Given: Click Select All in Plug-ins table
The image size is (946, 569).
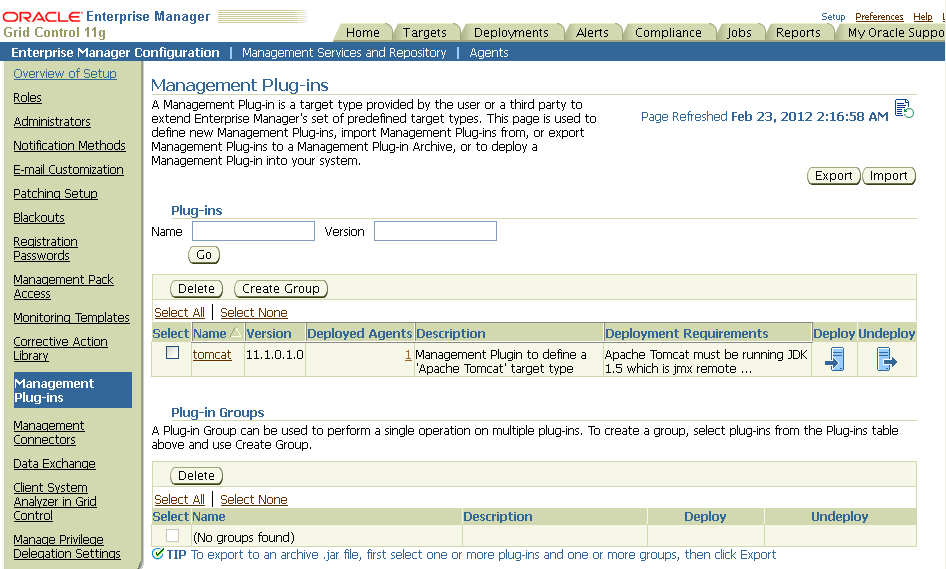Looking at the screenshot, I should pos(179,313).
